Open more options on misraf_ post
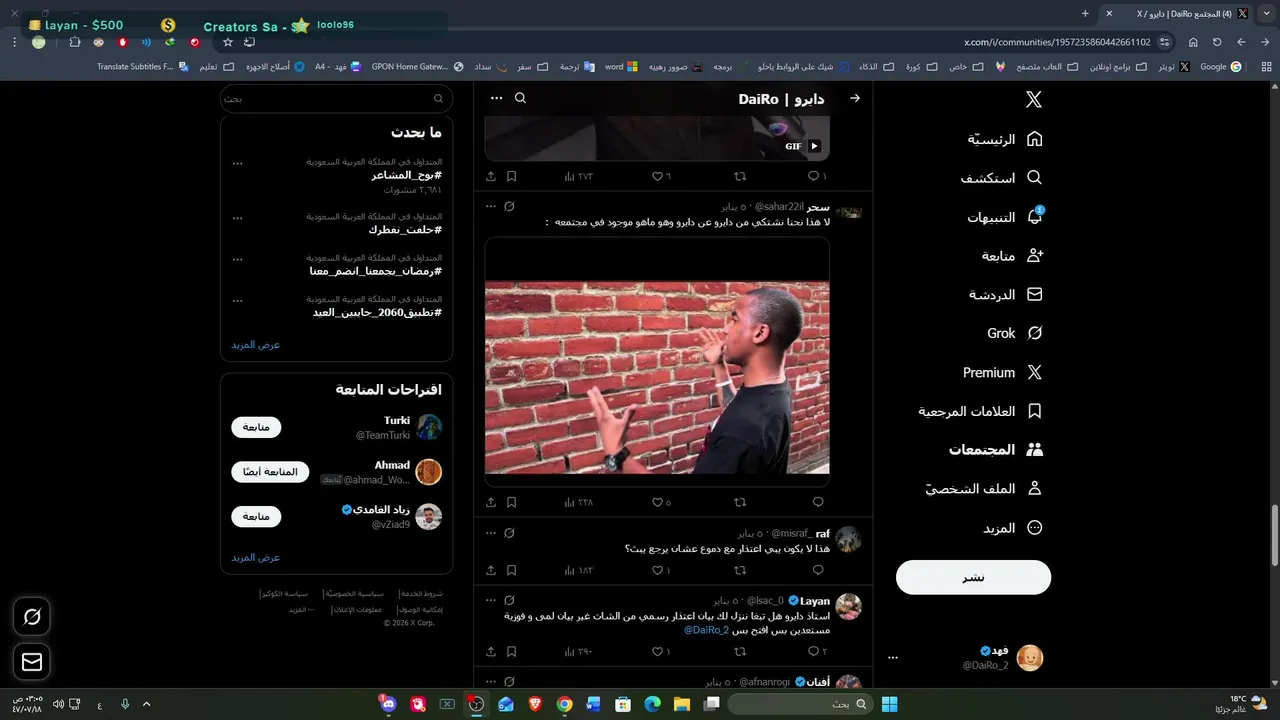 tap(491, 533)
